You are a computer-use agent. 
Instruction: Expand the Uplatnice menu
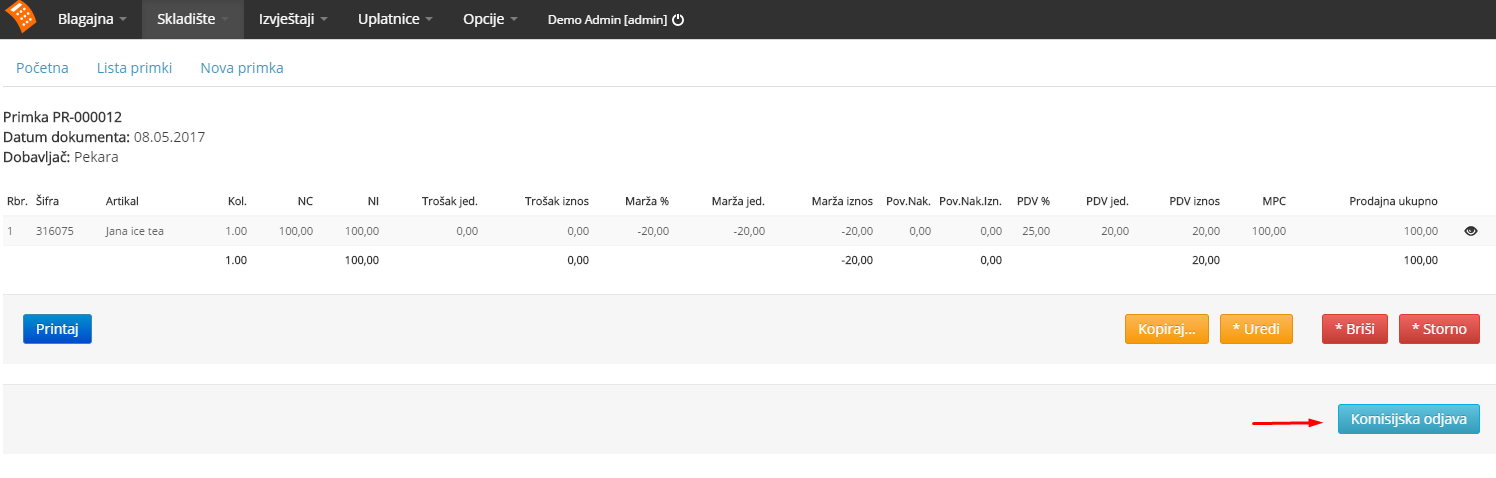395,19
